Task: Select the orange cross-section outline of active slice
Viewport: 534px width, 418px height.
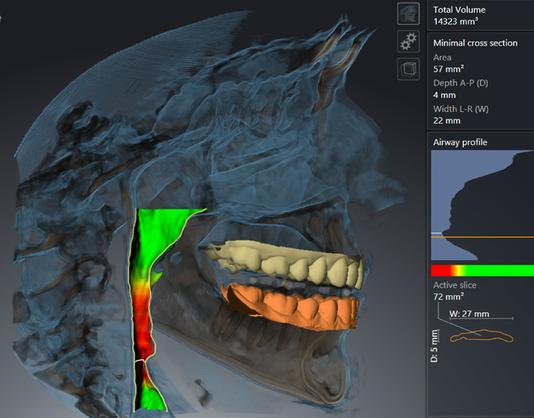Action: point(482,337)
